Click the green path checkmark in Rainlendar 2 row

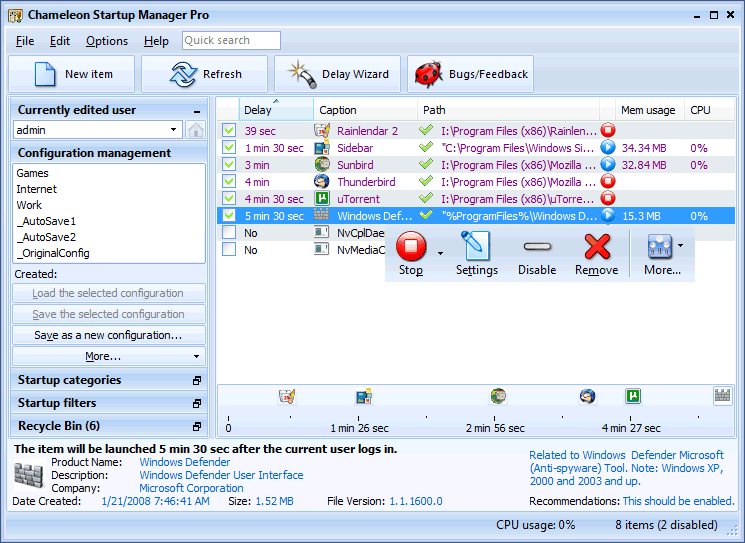(x=426, y=130)
